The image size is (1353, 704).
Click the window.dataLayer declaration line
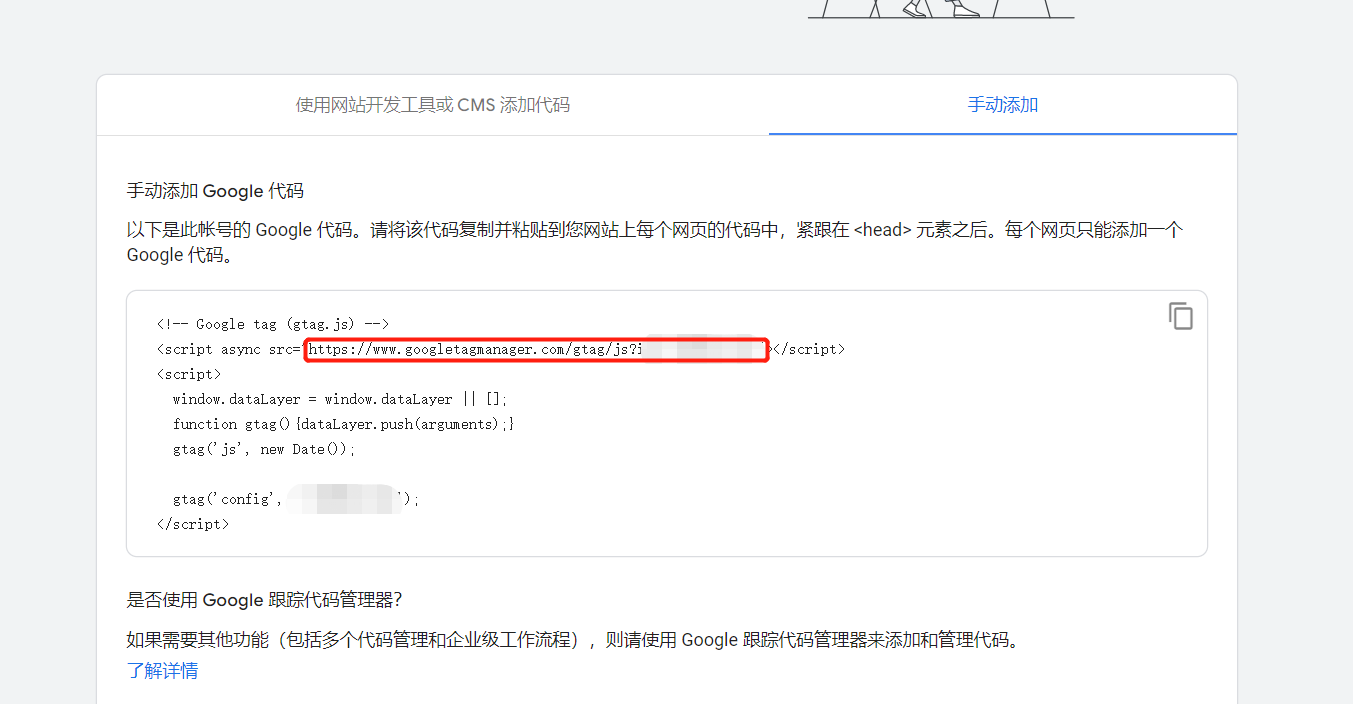pyautogui.click(x=340, y=398)
